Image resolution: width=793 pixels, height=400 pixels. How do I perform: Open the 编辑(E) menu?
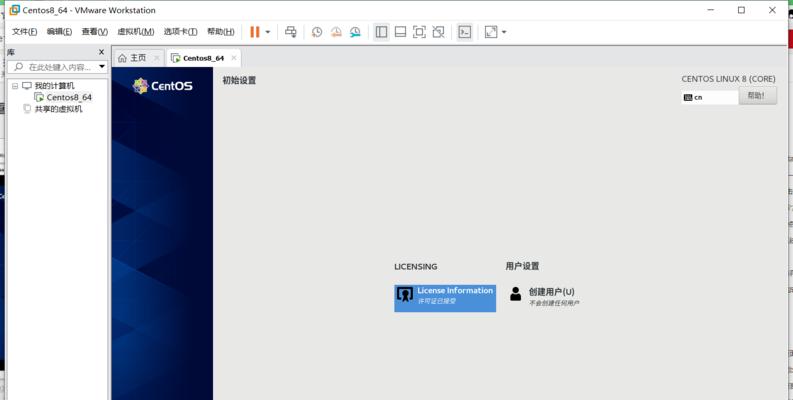[59, 32]
